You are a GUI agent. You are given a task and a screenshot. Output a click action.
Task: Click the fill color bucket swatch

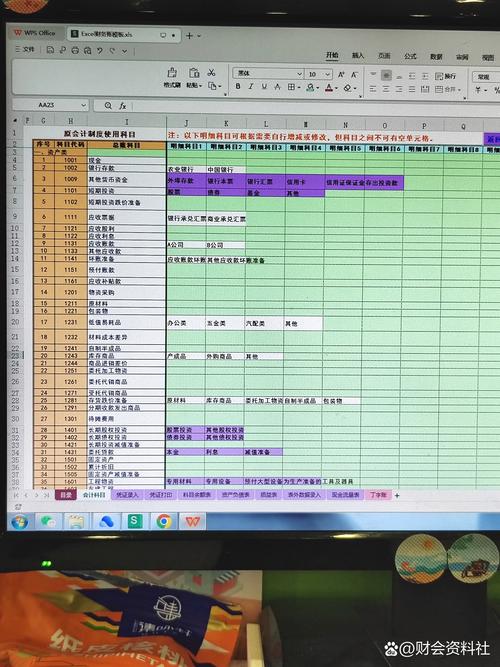tap(310, 88)
